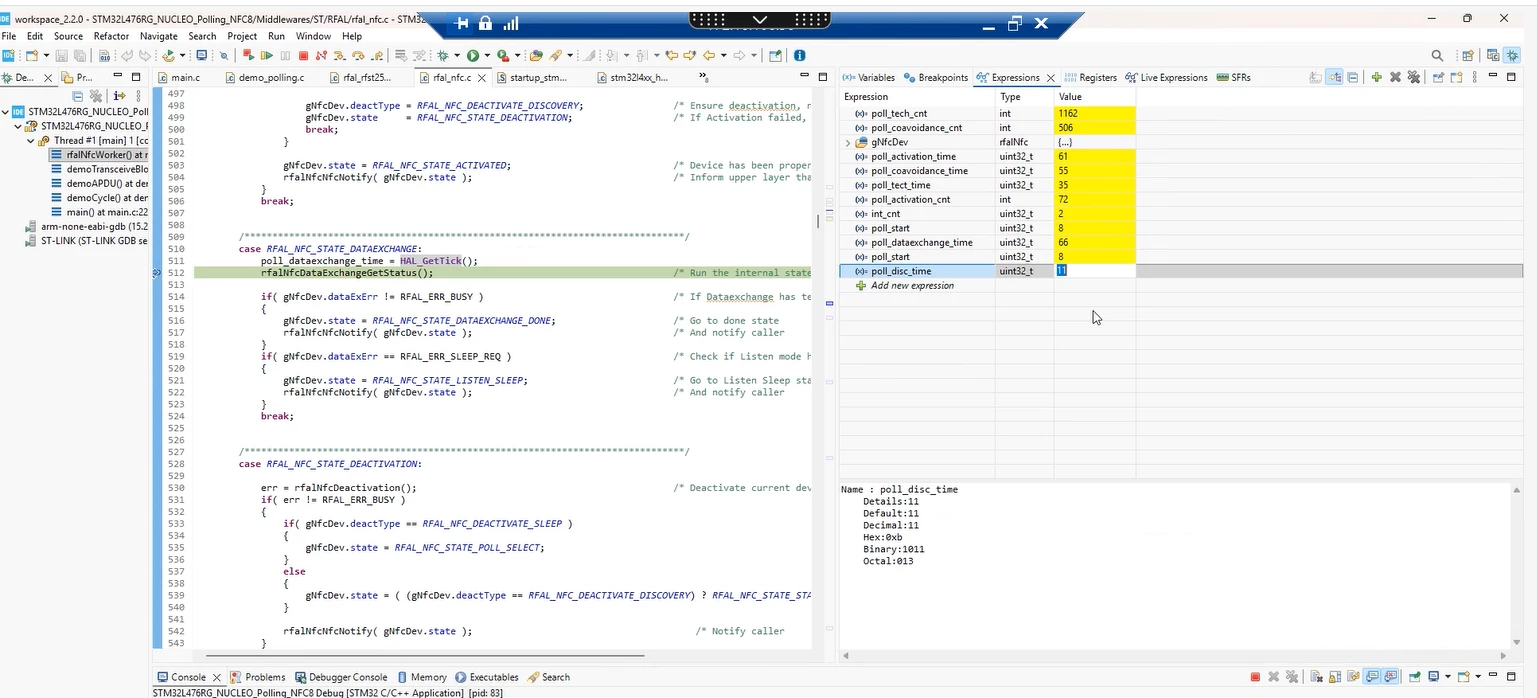The image size is (1537, 698).
Task: Click the Open Perspective icon
Action: click(x=1468, y=56)
